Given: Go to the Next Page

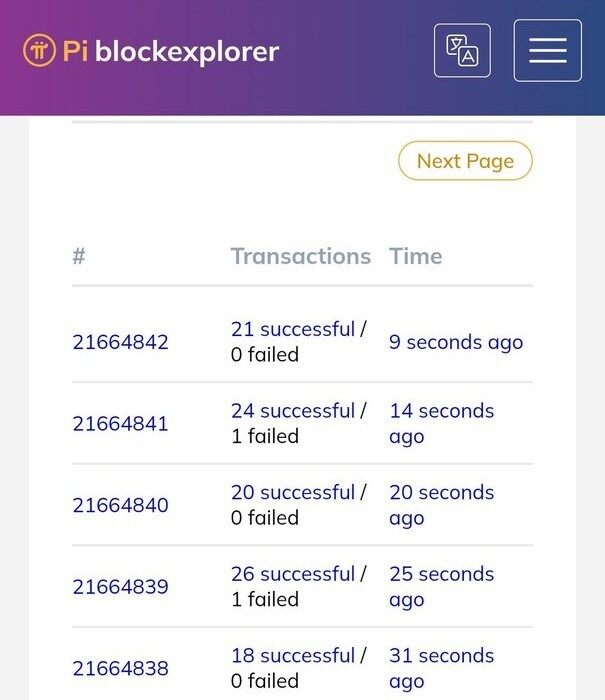Looking at the screenshot, I should [x=465, y=161].
